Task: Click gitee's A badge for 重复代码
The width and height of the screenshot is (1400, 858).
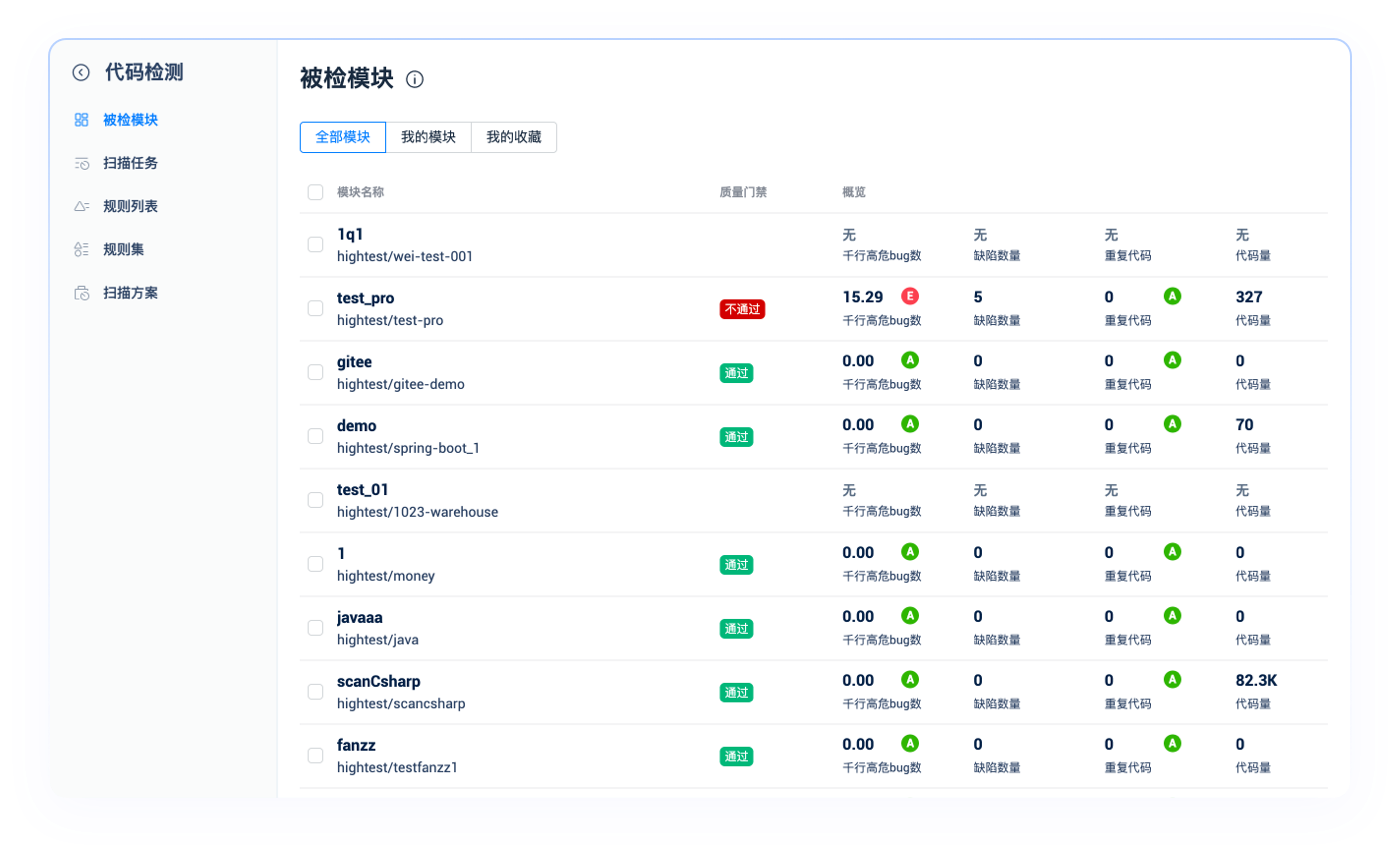Action: pyautogui.click(x=1172, y=360)
